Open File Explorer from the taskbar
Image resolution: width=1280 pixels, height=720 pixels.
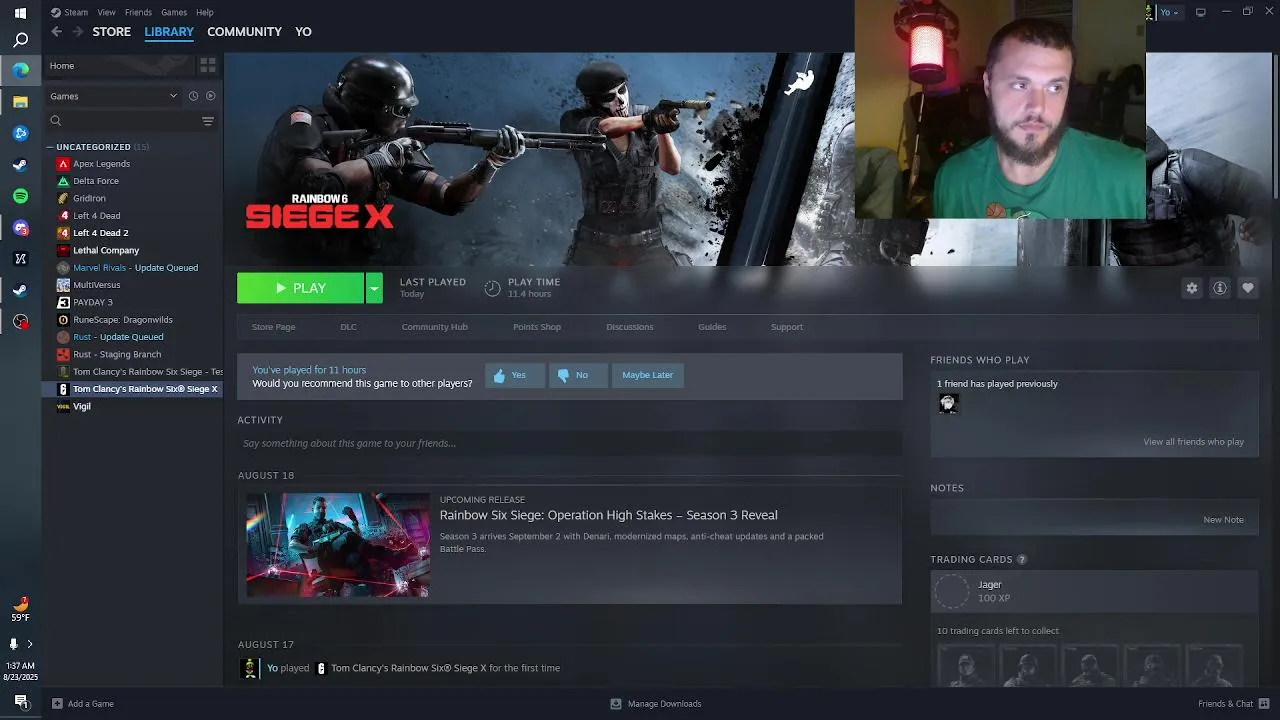coord(20,102)
